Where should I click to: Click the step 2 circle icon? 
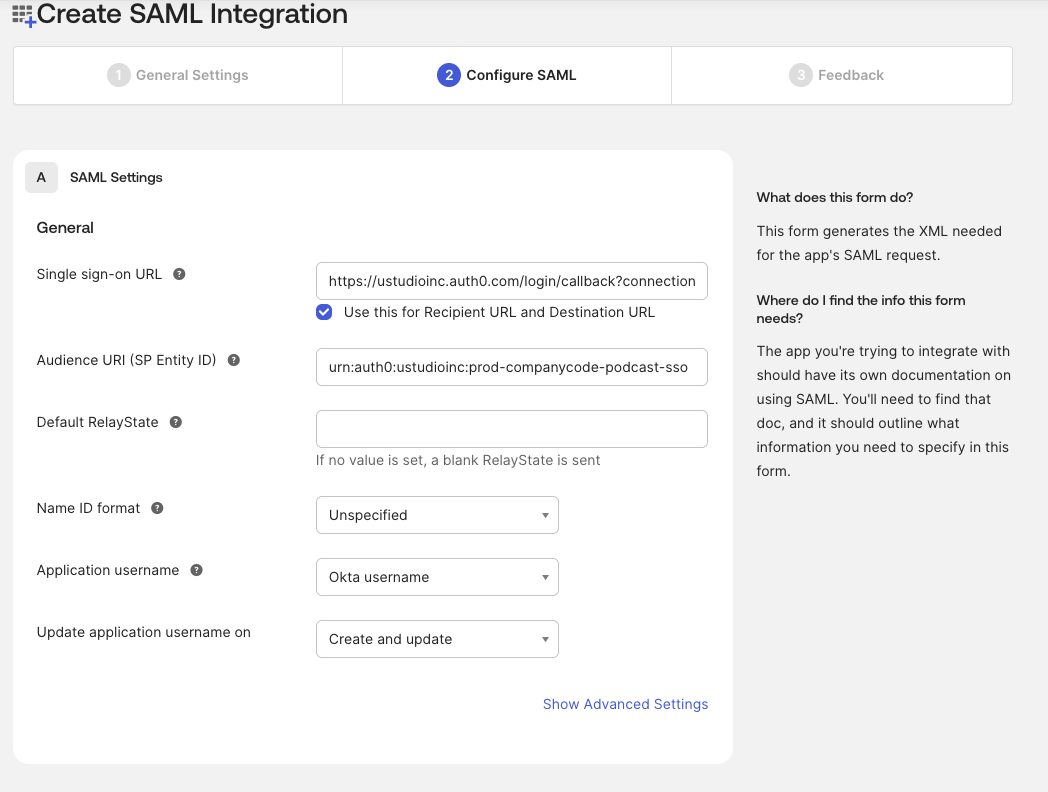point(448,75)
